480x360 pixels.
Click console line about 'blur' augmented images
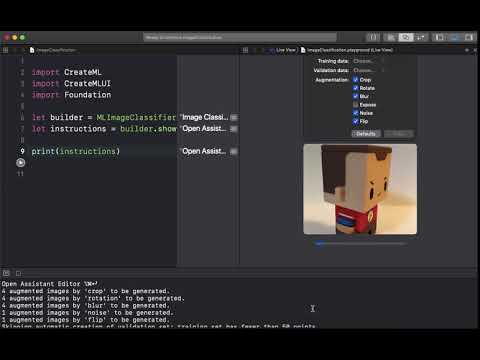click(86, 306)
